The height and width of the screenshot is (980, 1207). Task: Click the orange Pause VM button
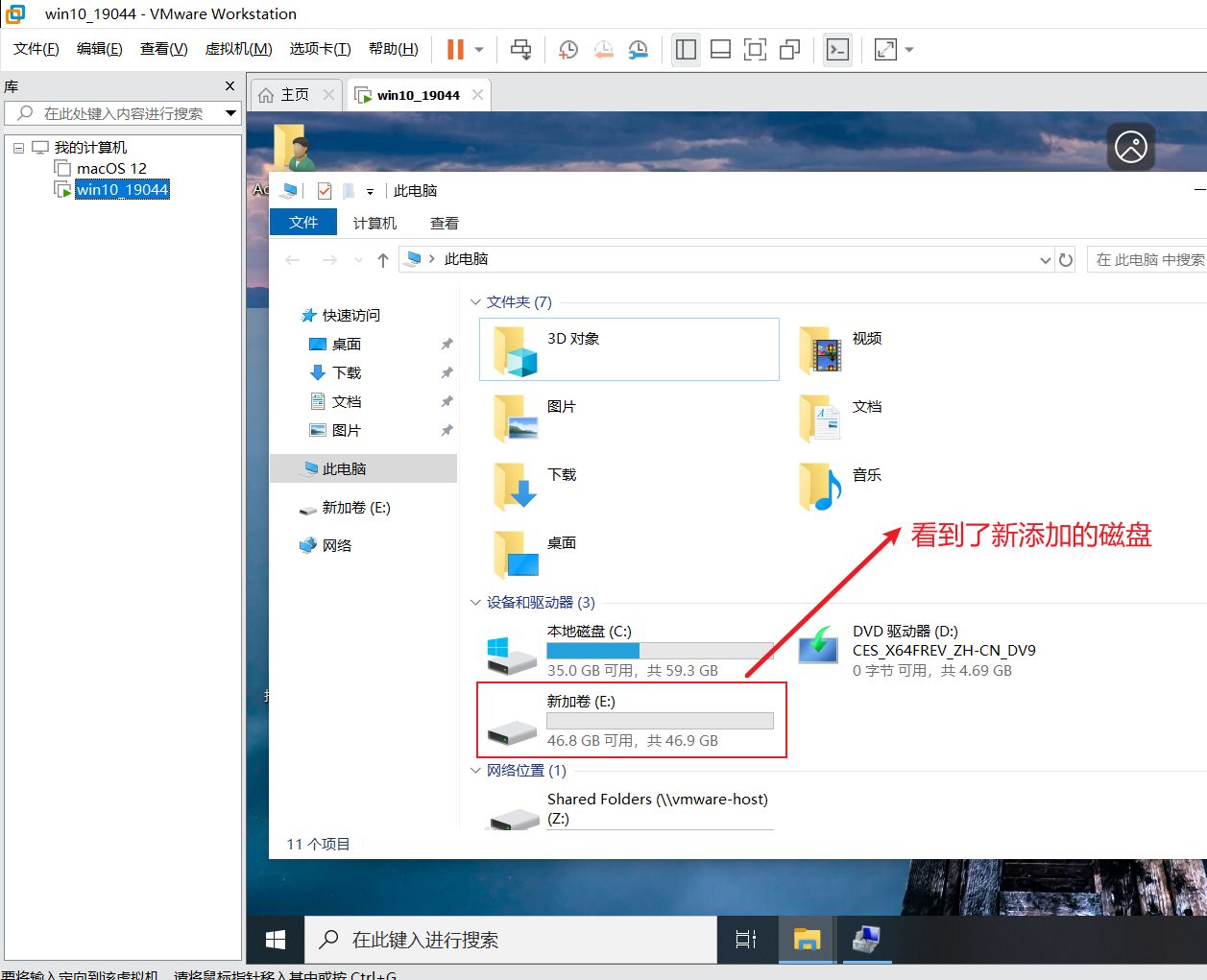tap(455, 49)
